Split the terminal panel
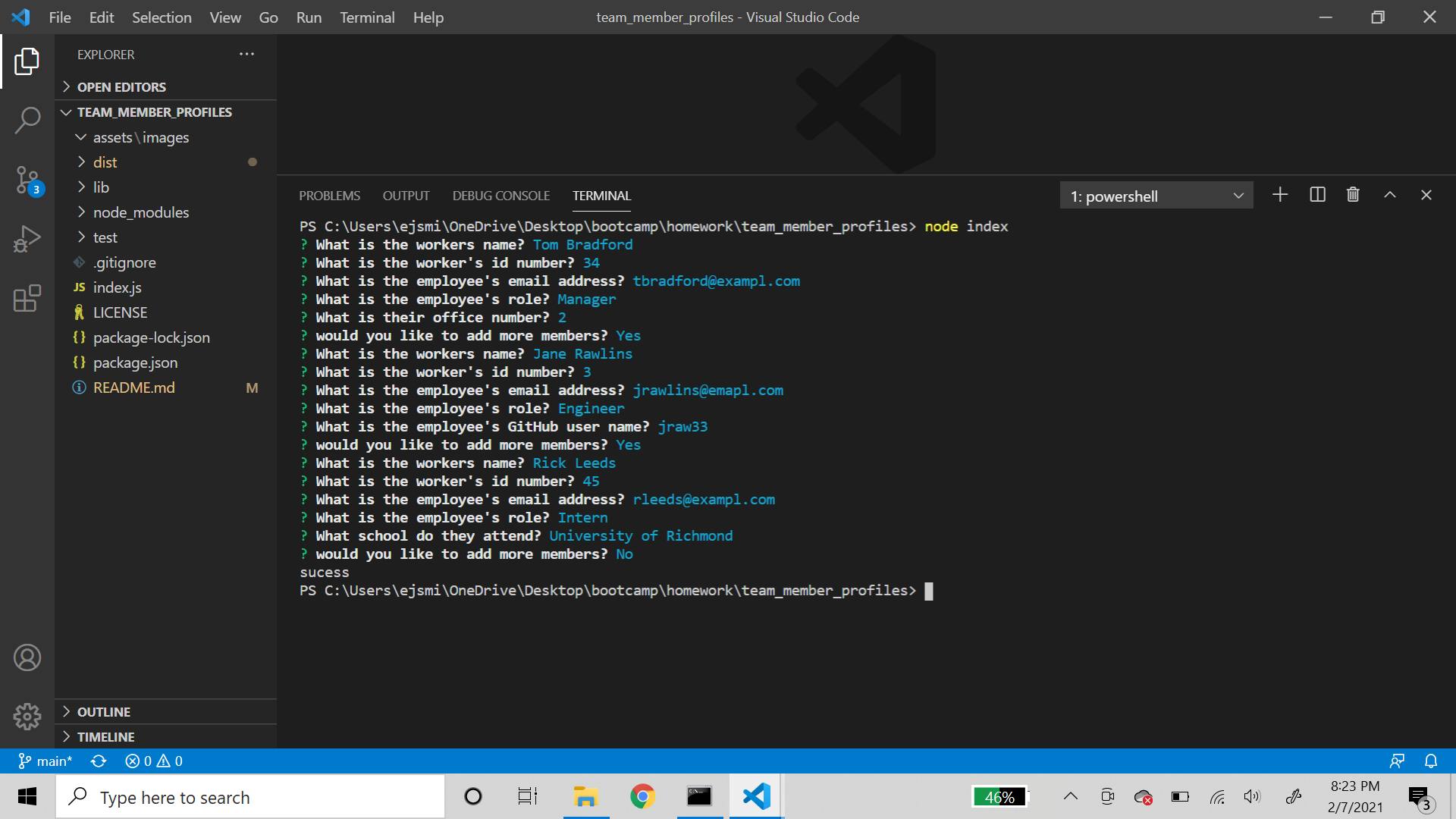This screenshot has width=1456, height=819. [x=1317, y=195]
